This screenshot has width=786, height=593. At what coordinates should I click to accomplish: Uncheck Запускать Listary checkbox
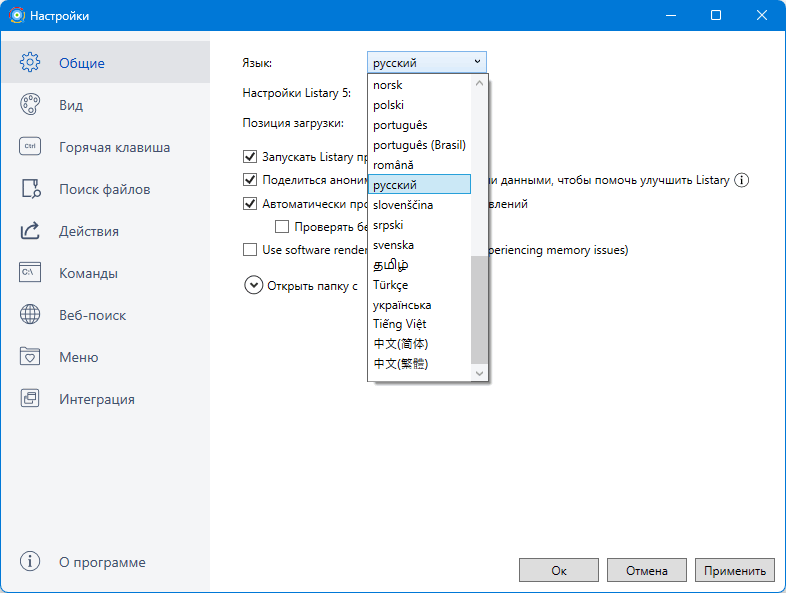pos(250,157)
